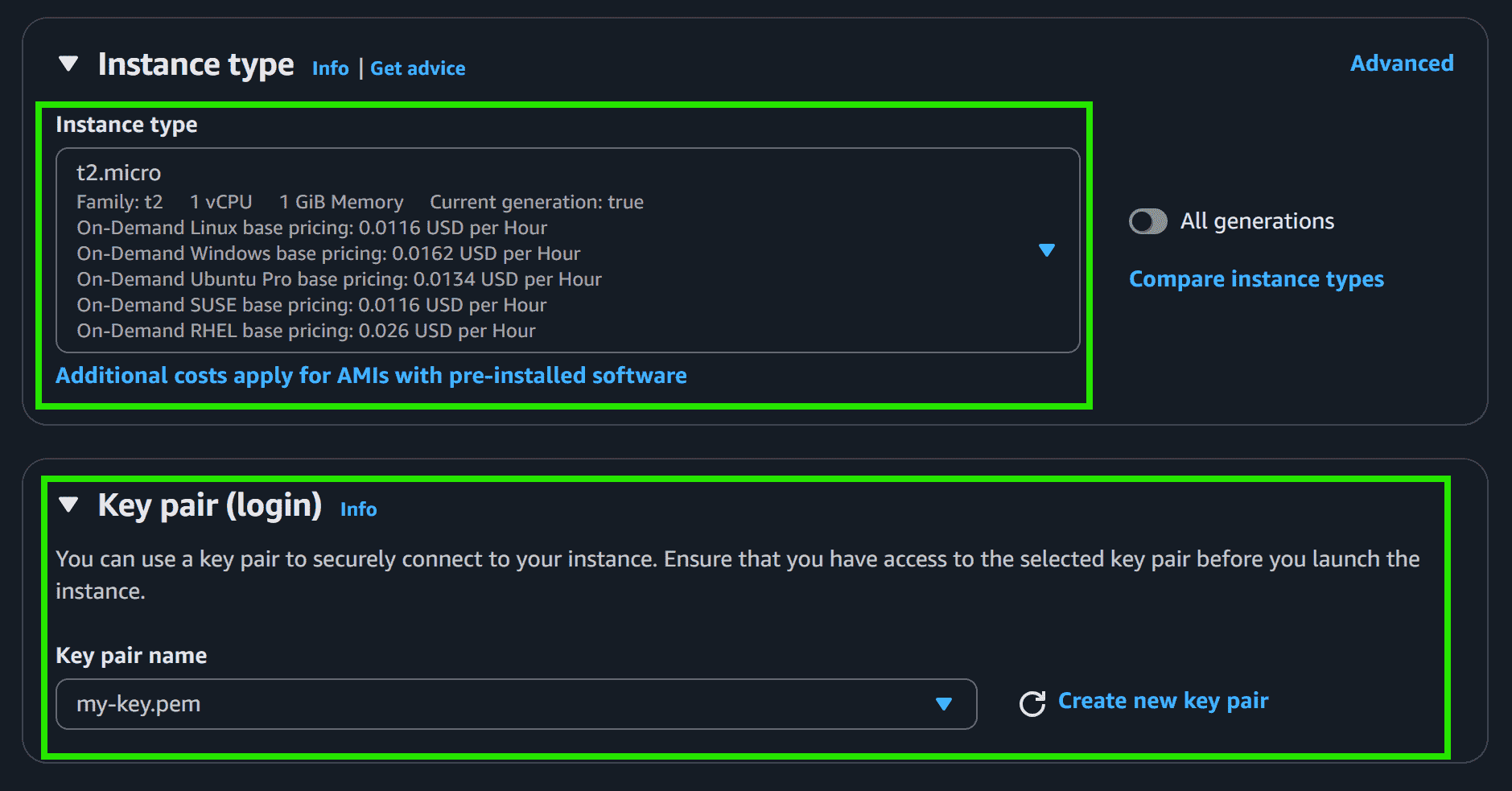Open the my-key.pem key pair dropdown
The width and height of the screenshot is (1512, 791).
tap(517, 704)
